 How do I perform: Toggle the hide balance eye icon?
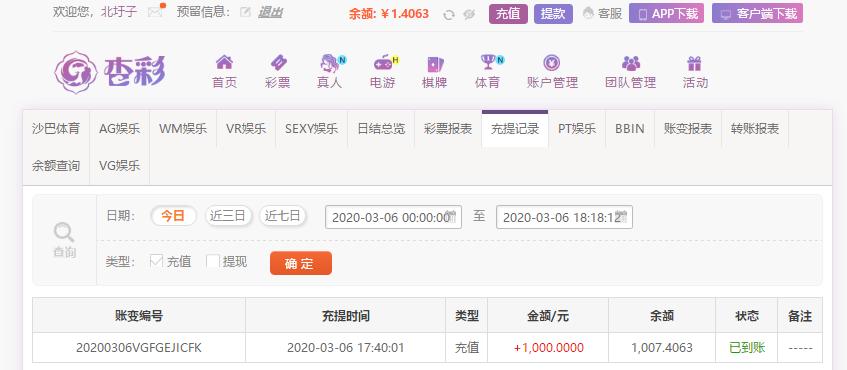469,15
